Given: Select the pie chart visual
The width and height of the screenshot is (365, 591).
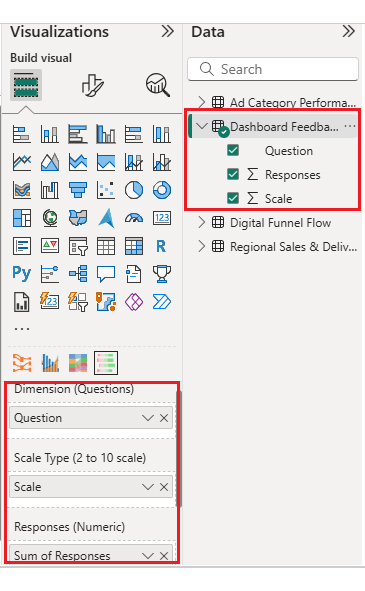Looking at the screenshot, I should (134, 190).
